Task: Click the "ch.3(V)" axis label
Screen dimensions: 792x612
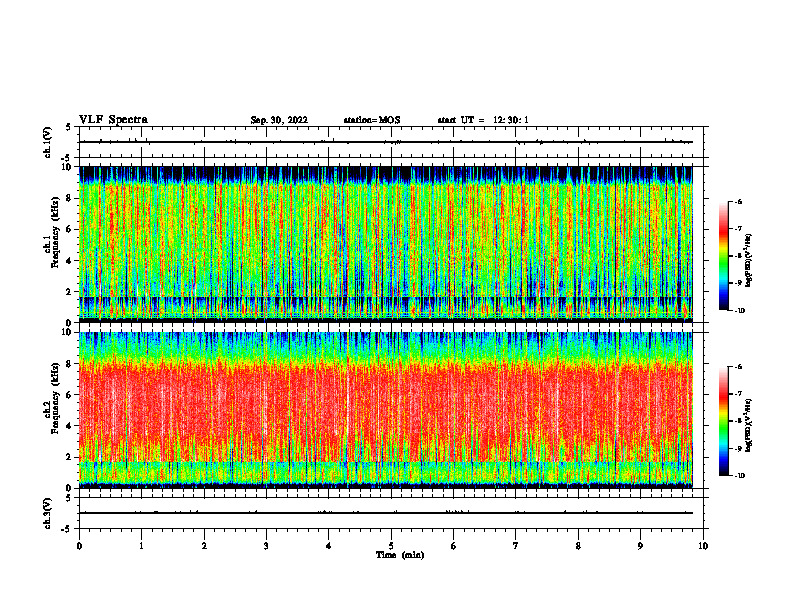Action: [x=47, y=513]
